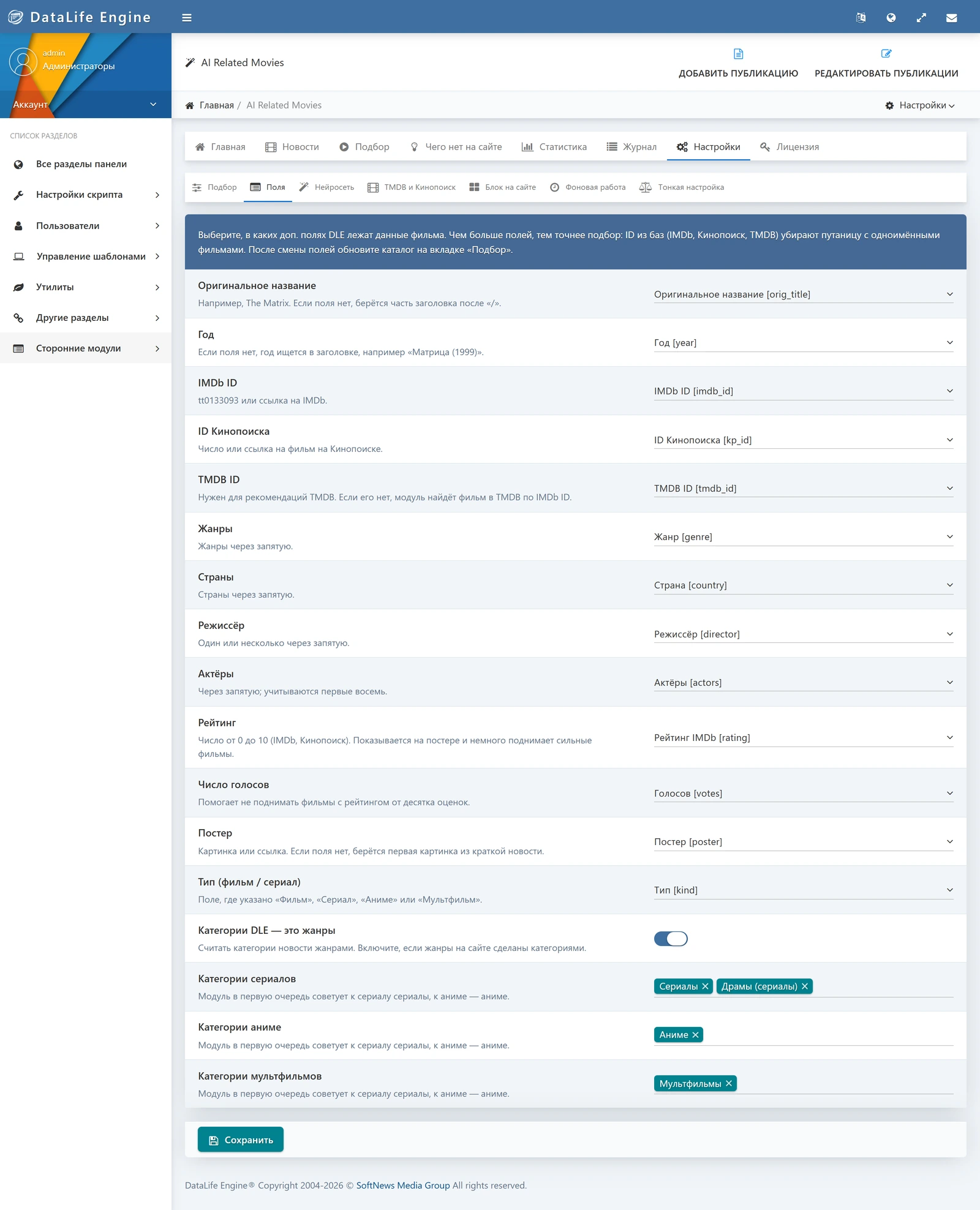Remove the Сериалы category tag
Viewport: 980px width, 1210px height.
pos(705,986)
